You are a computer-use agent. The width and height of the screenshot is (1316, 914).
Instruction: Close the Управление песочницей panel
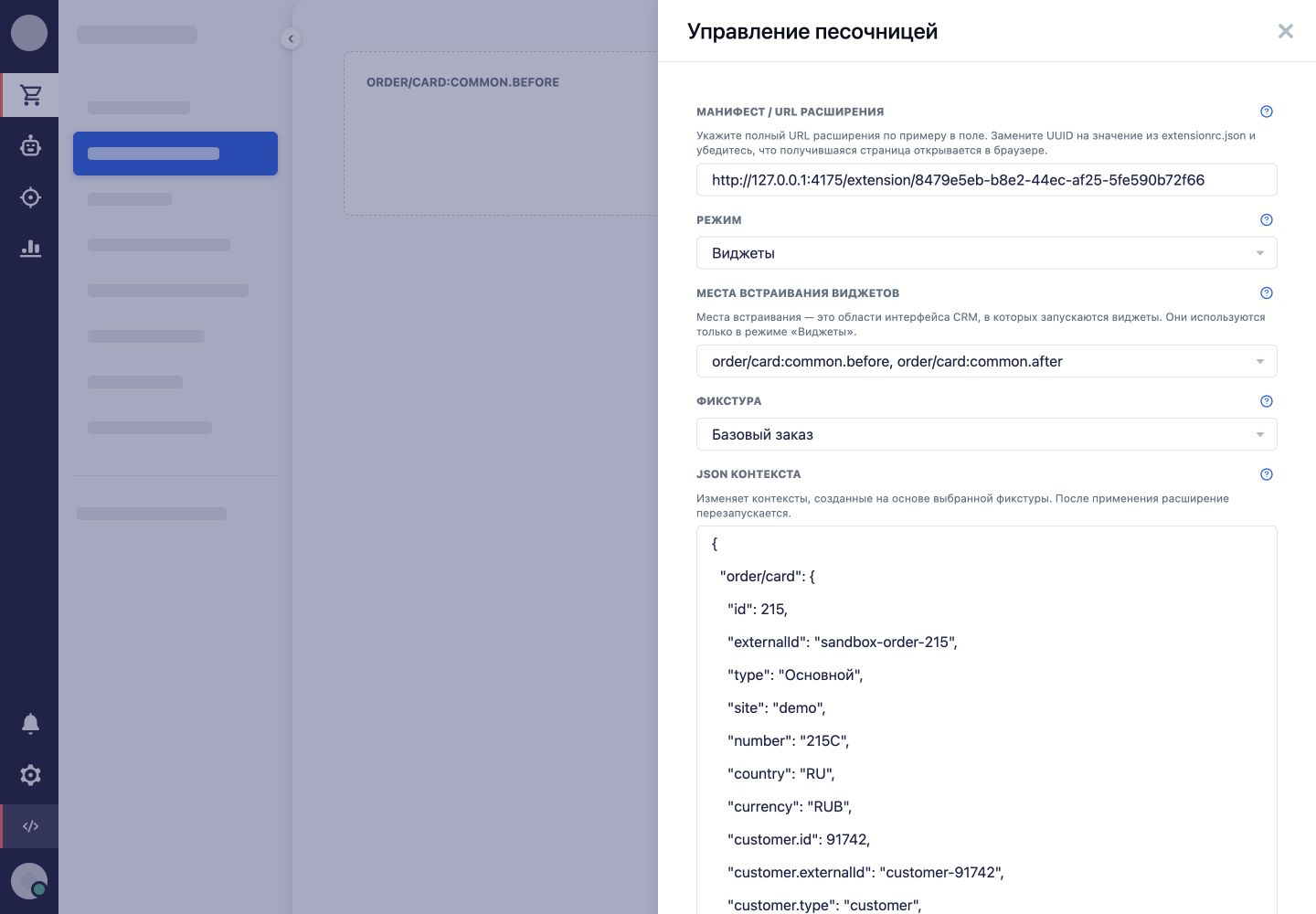(x=1286, y=31)
